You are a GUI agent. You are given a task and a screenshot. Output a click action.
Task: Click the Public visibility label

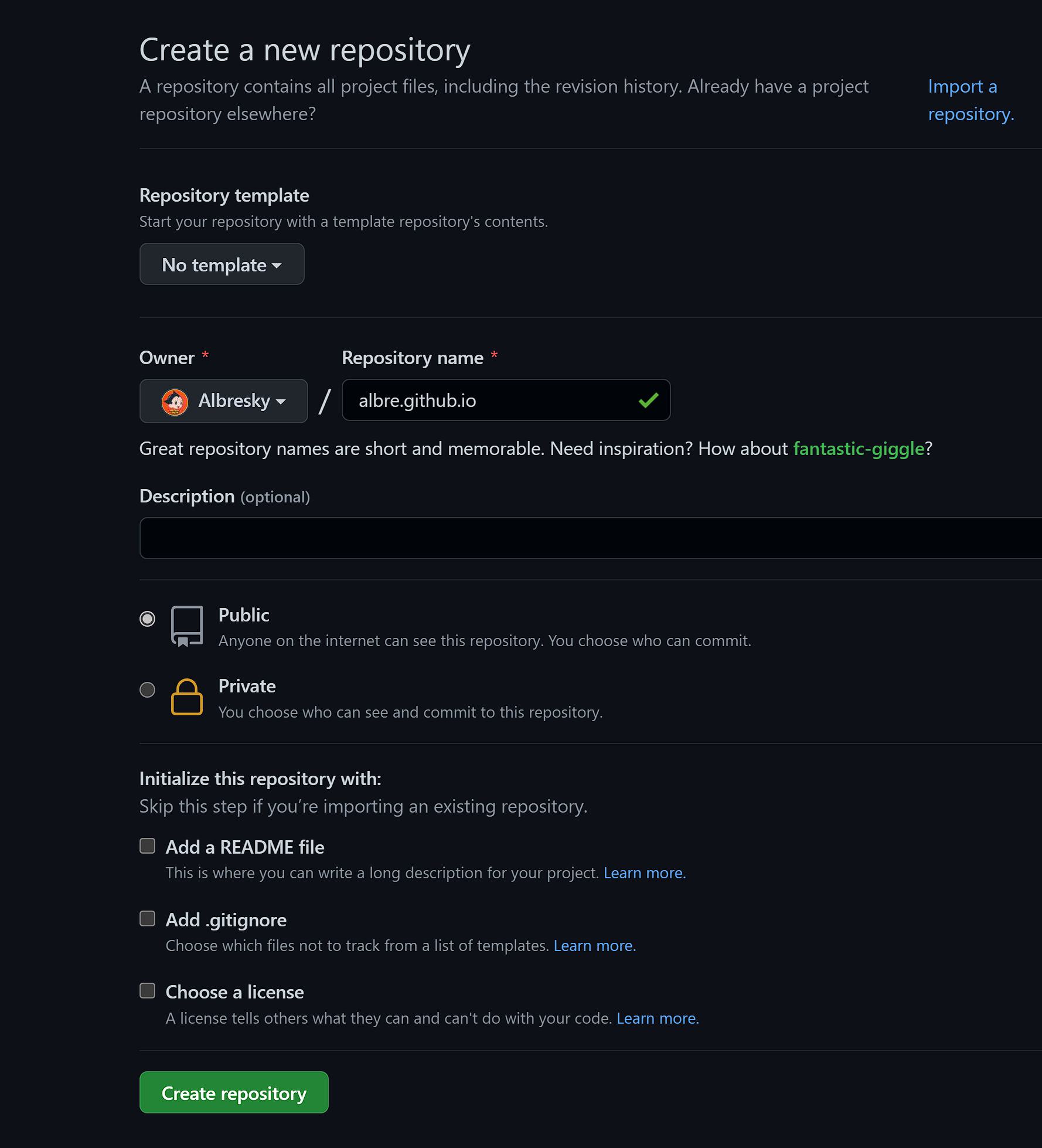click(244, 615)
